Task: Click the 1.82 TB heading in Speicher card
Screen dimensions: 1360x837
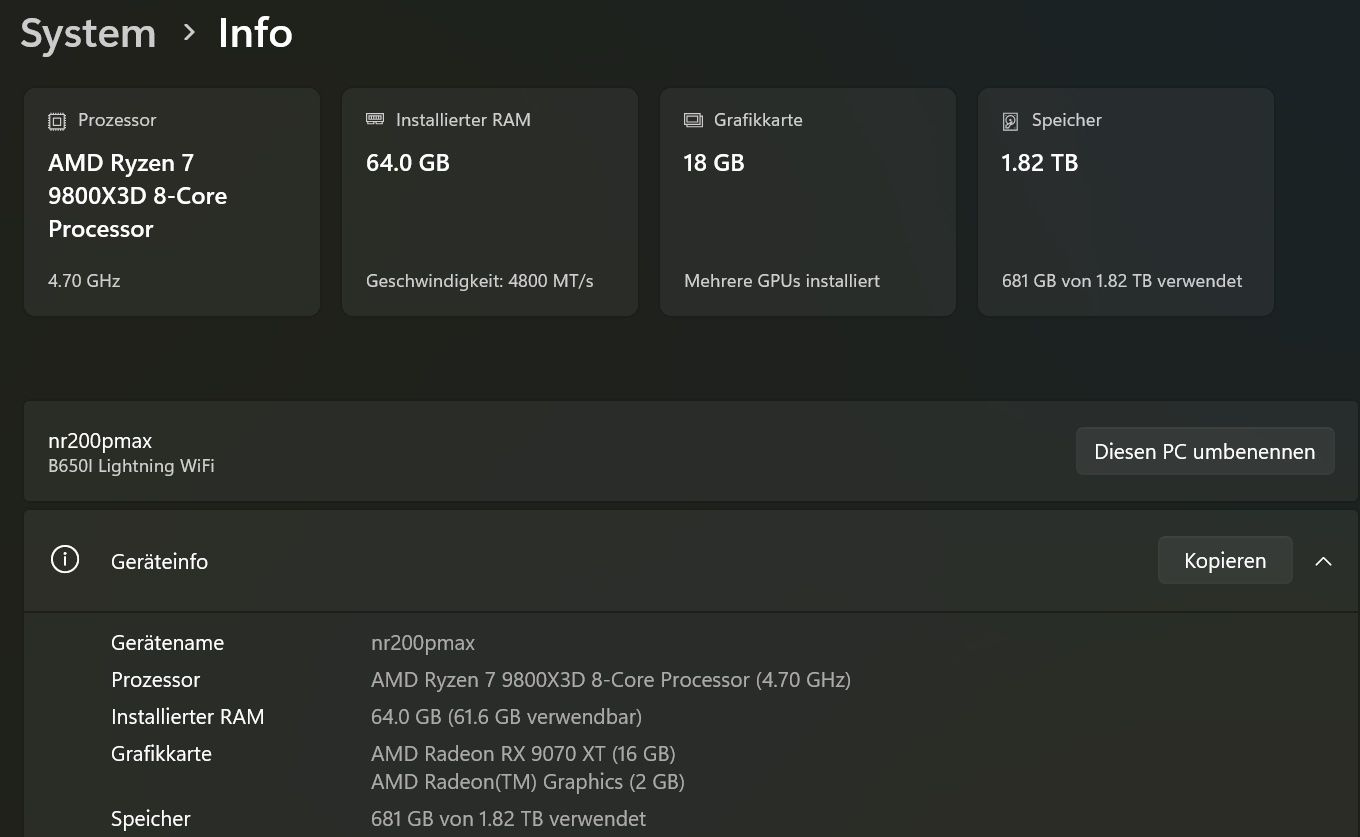Action: point(1040,163)
